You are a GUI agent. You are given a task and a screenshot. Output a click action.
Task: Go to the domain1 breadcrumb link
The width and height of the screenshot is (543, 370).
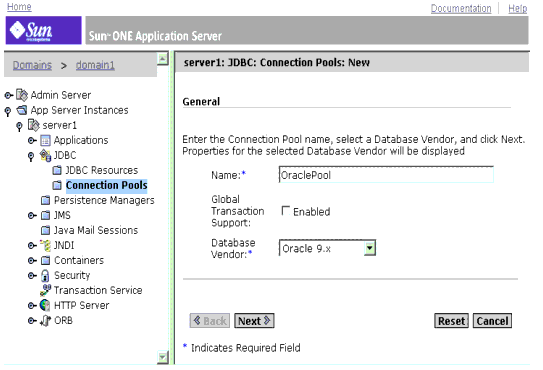click(x=95, y=65)
